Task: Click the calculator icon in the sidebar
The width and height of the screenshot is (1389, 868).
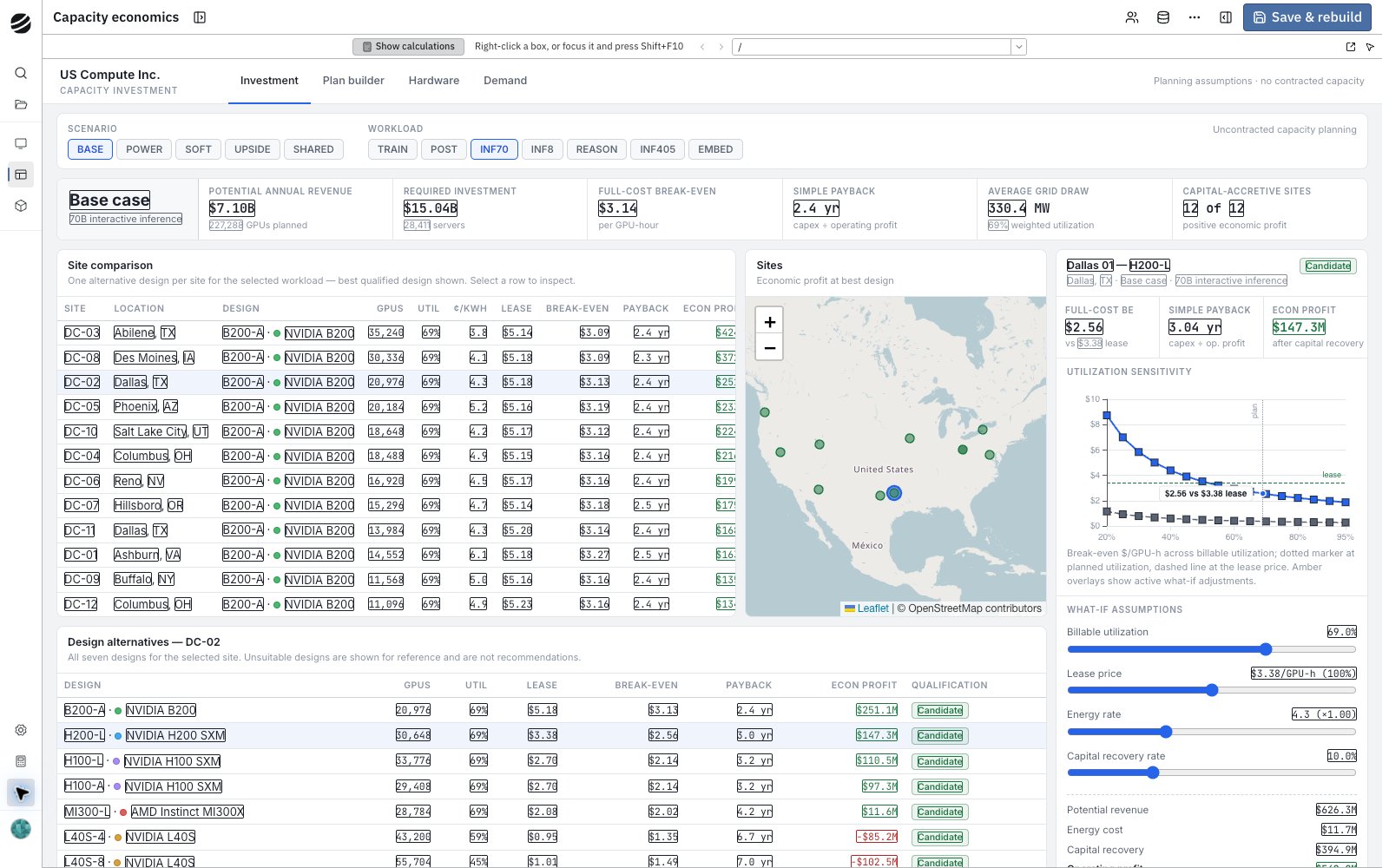Action: pyautogui.click(x=21, y=761)
